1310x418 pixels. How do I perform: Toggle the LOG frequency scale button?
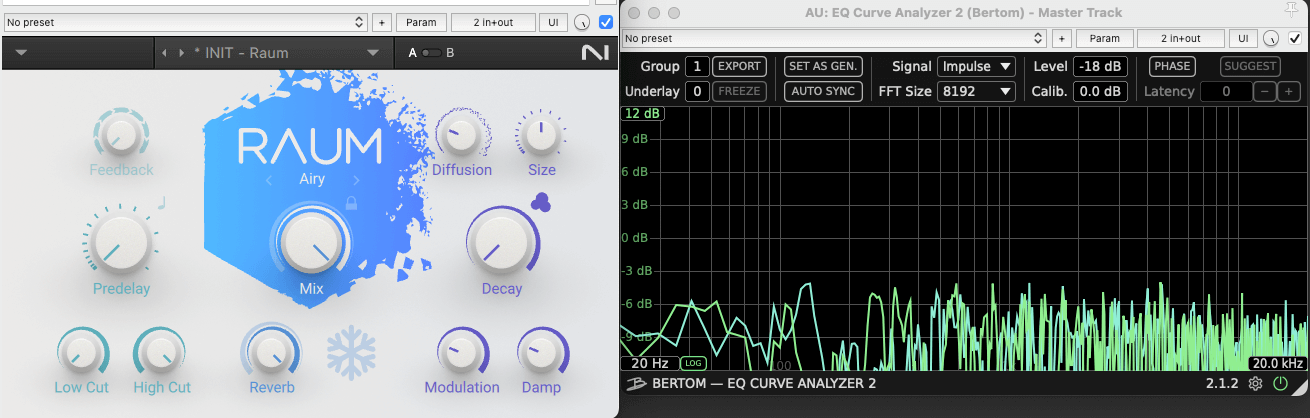pos(693,363)
